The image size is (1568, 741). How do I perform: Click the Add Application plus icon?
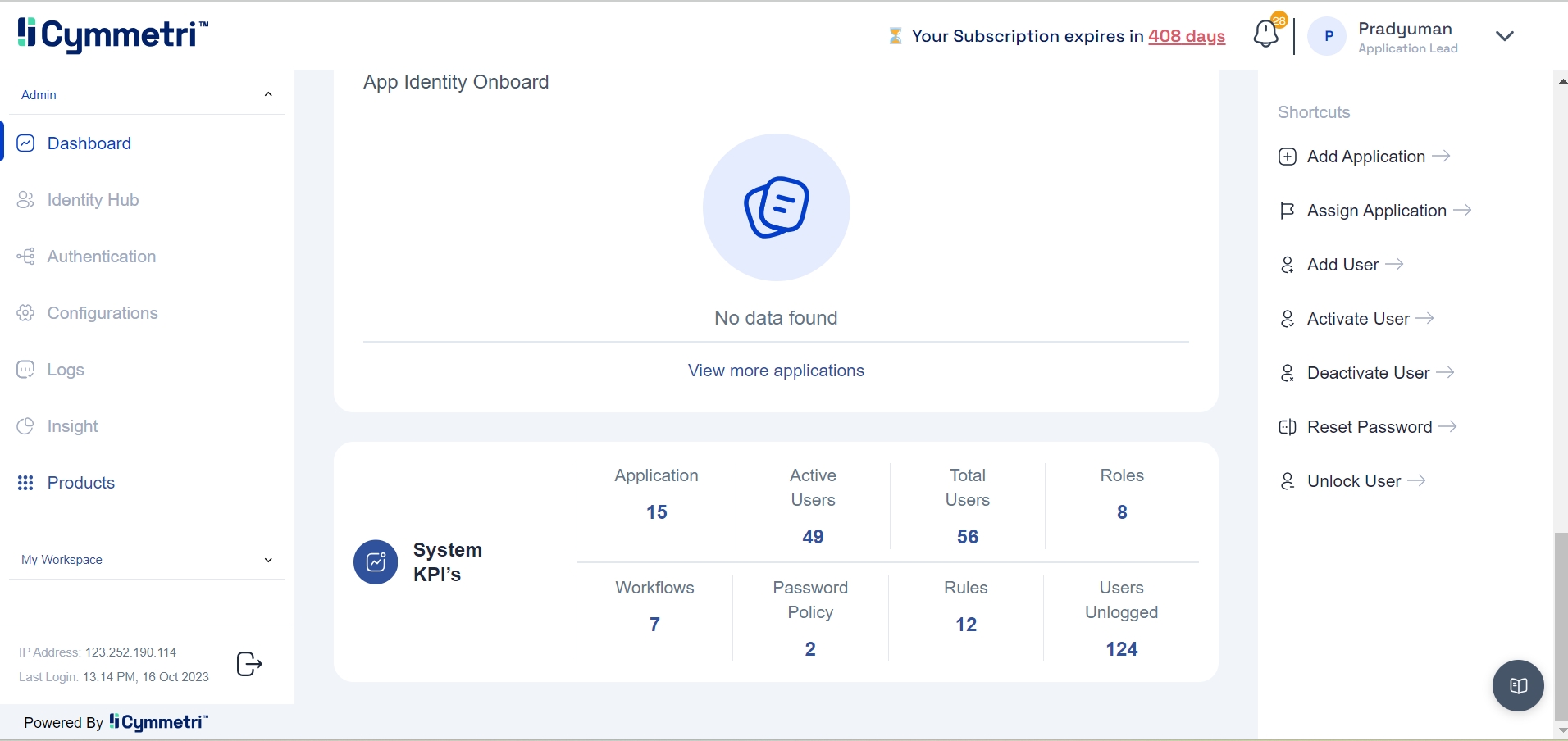(x=1288, y=157)
